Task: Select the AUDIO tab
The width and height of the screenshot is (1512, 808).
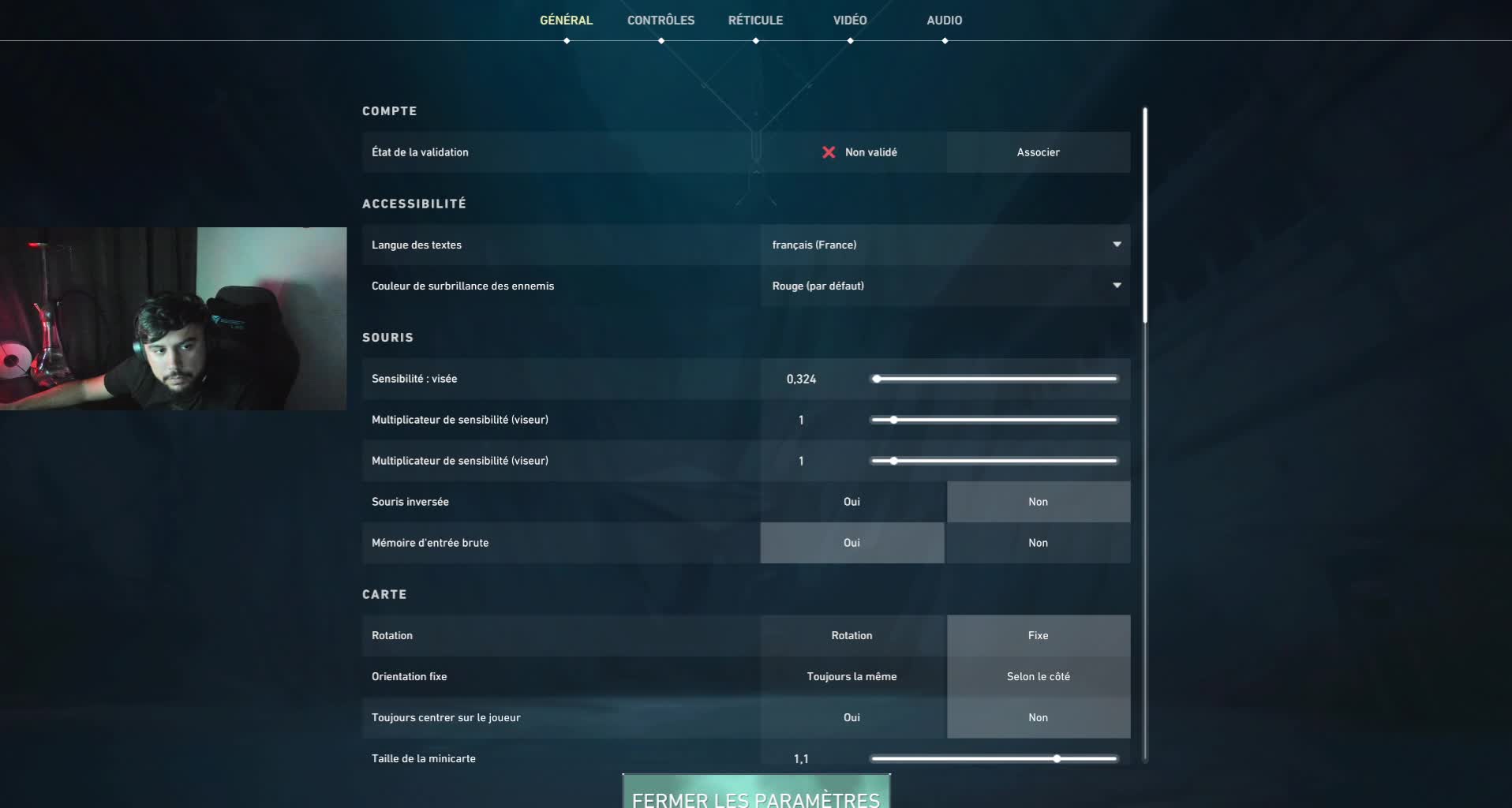Action: [x=945, y=21]
